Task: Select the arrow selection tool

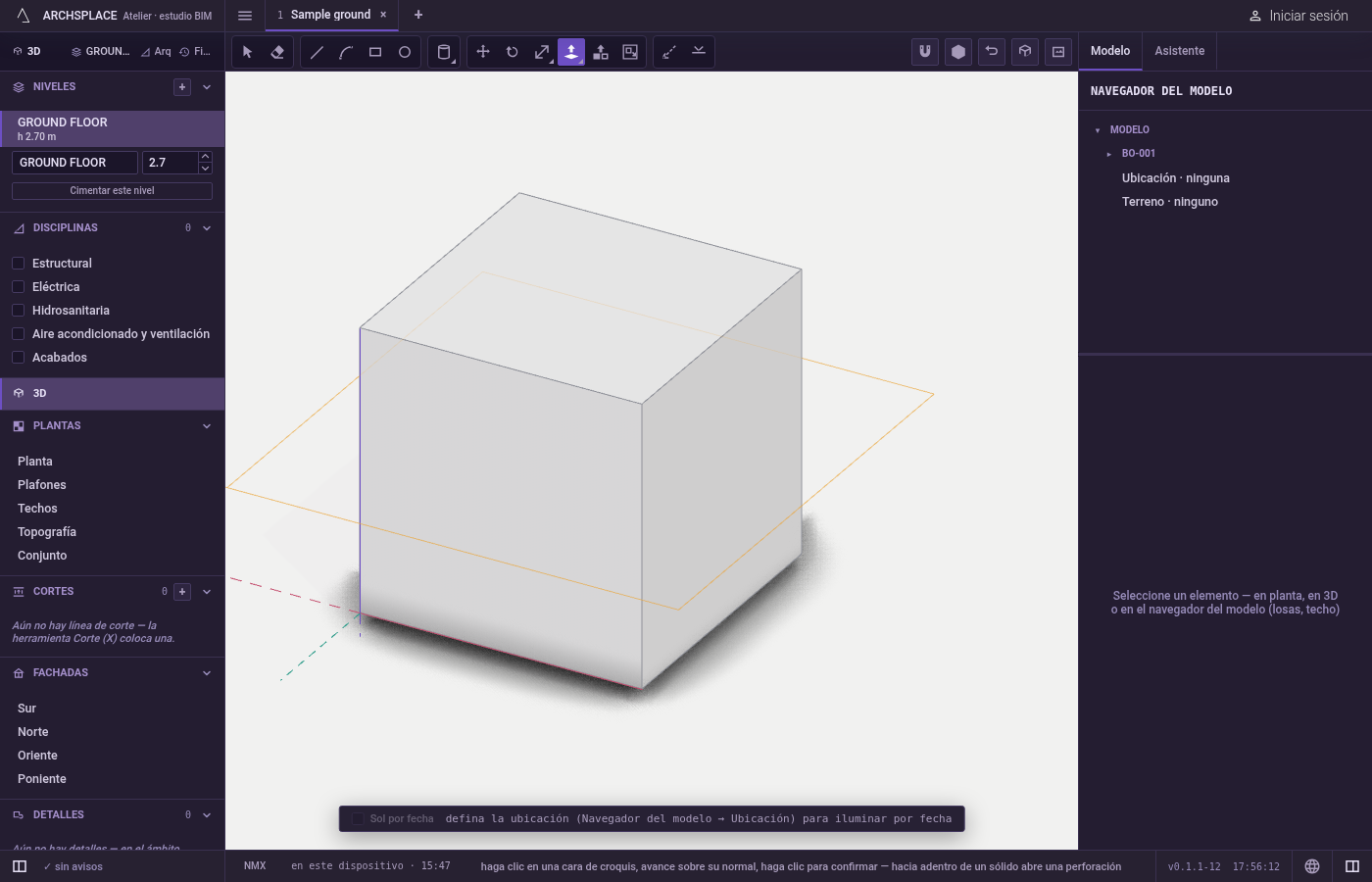Action: pyautogui.click(x=247, y=52)
